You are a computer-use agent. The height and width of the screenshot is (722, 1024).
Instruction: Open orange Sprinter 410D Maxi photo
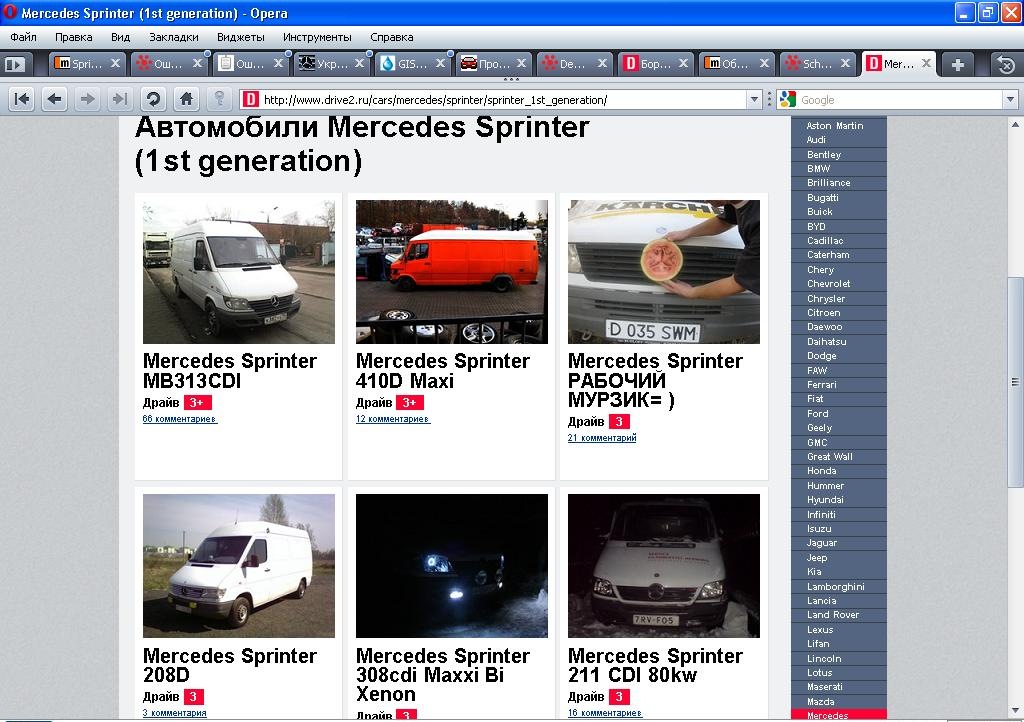[x=451, y=272]
